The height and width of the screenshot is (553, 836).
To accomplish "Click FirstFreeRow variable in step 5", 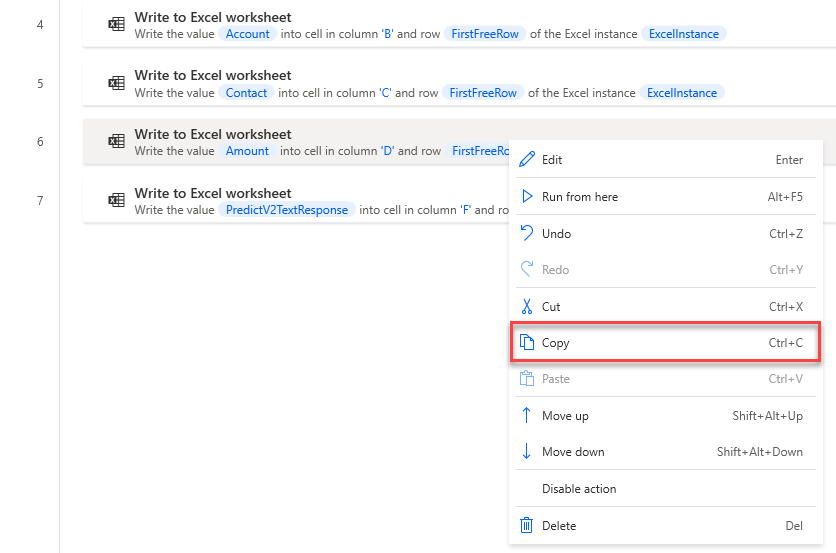I will click(x=483, y=93).
